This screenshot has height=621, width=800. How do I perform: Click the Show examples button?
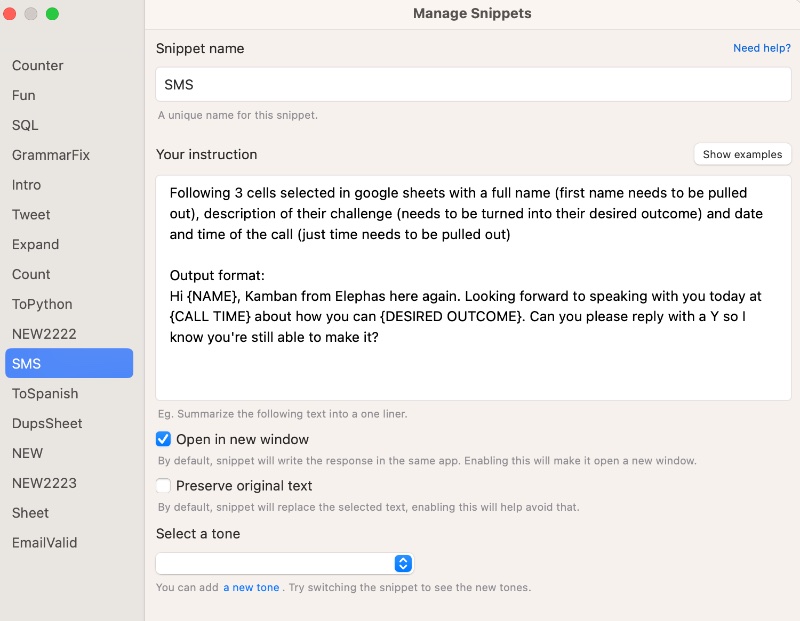point(742,155)
